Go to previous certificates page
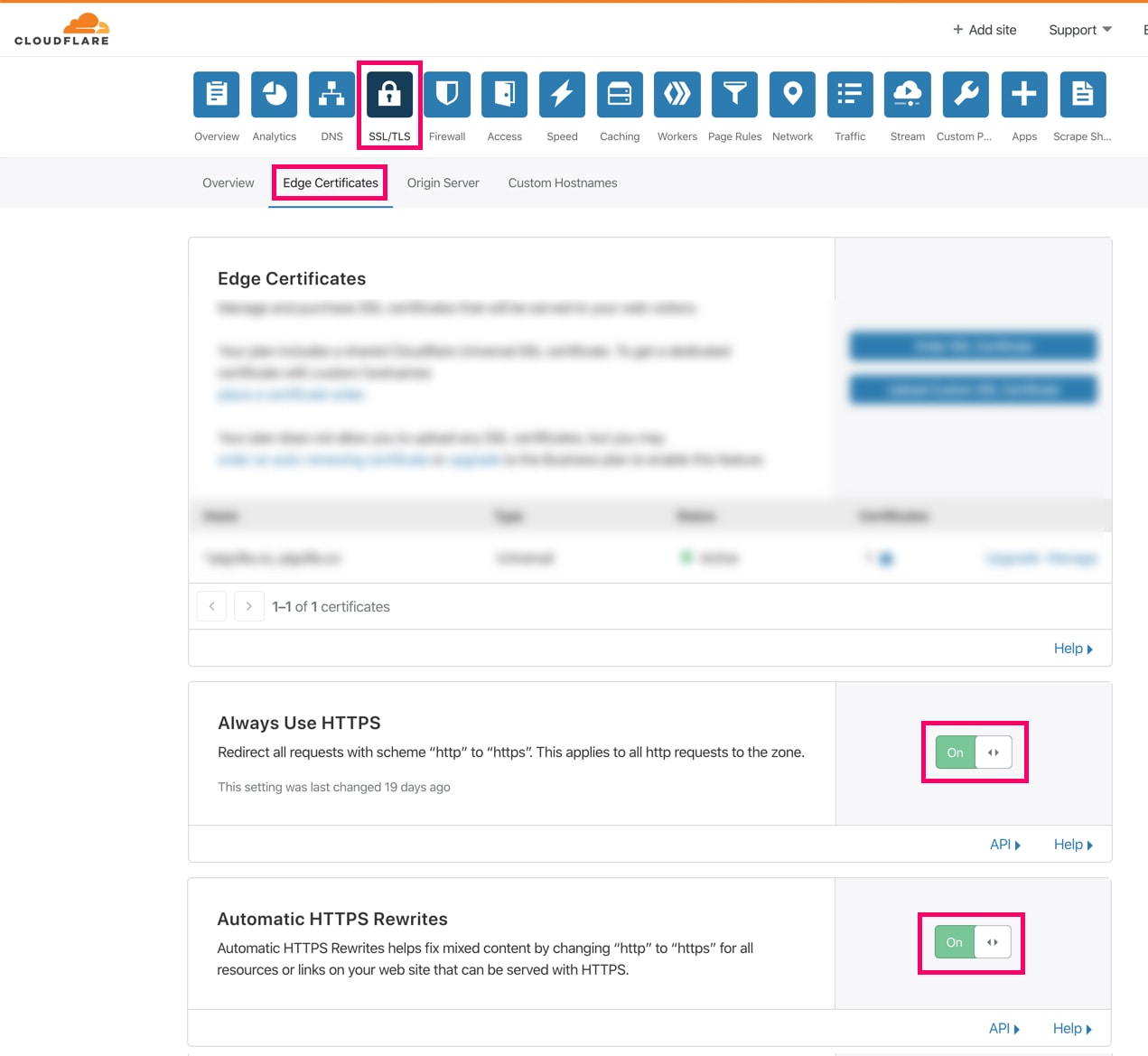 211,606
